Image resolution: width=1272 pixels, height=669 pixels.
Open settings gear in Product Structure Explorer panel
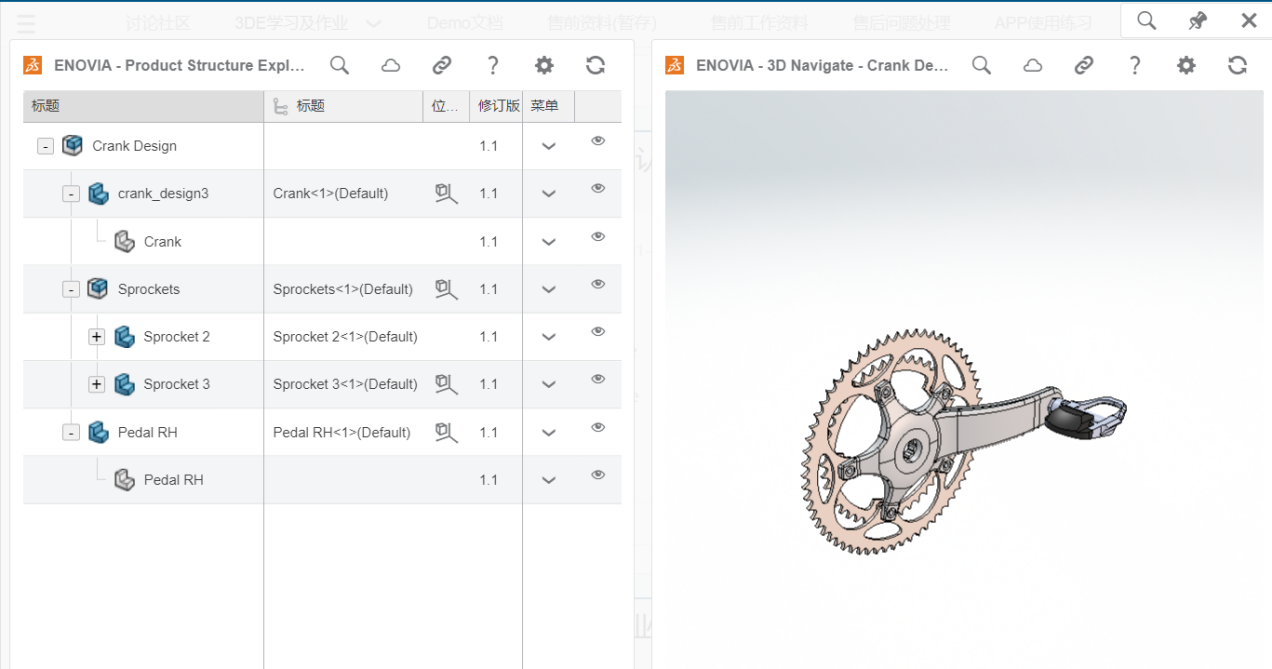(x=544, y=65)
